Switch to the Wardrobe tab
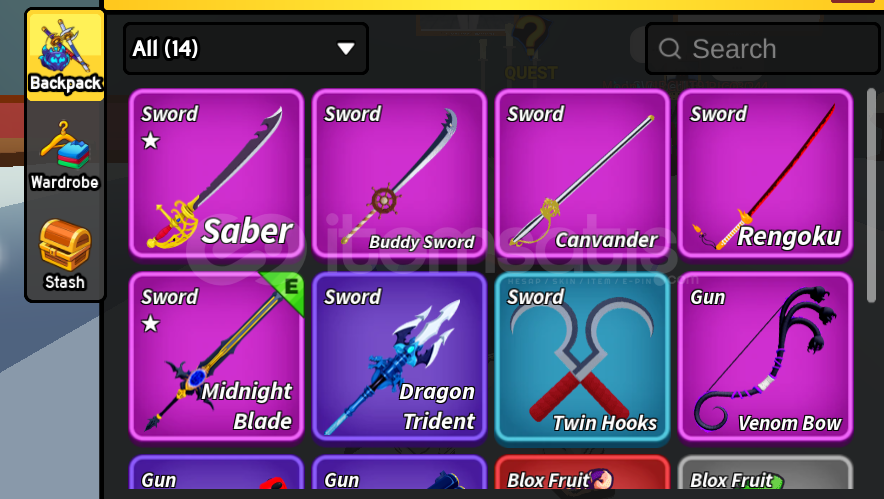This screenshot has width=884, height=499. tap(65, 155)
